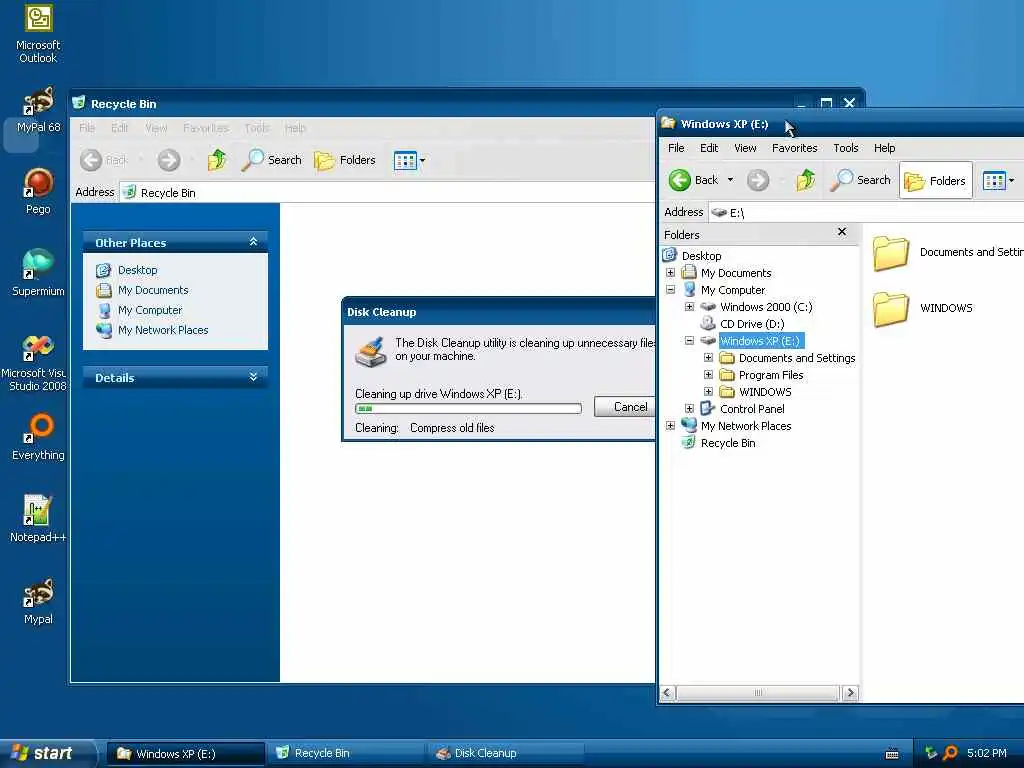Click Up folder icon in Recycle Bin window
The height and width of the screenshot is (768, 1024).
point(217,160)
